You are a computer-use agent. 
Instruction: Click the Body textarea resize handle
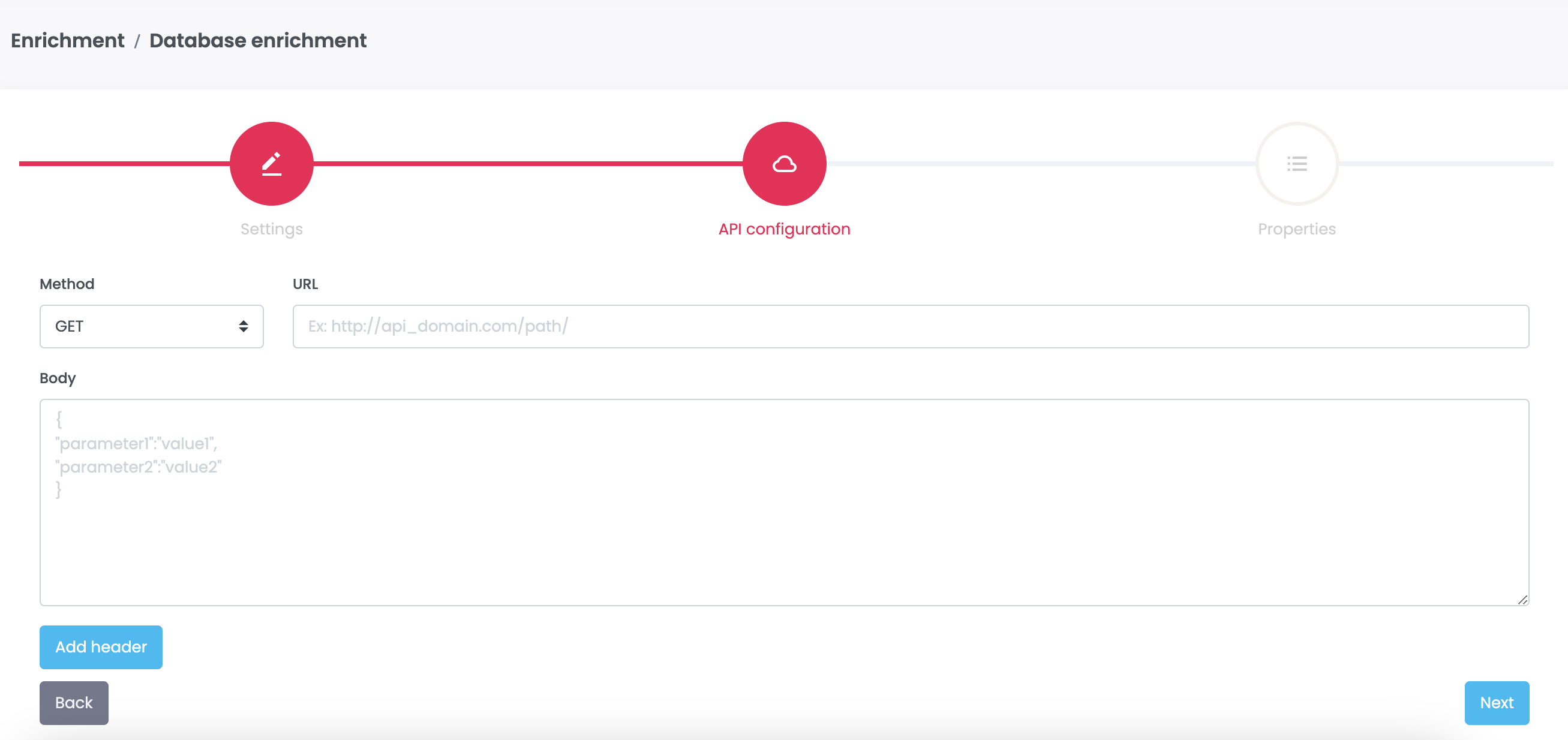tap(1522, 600)
